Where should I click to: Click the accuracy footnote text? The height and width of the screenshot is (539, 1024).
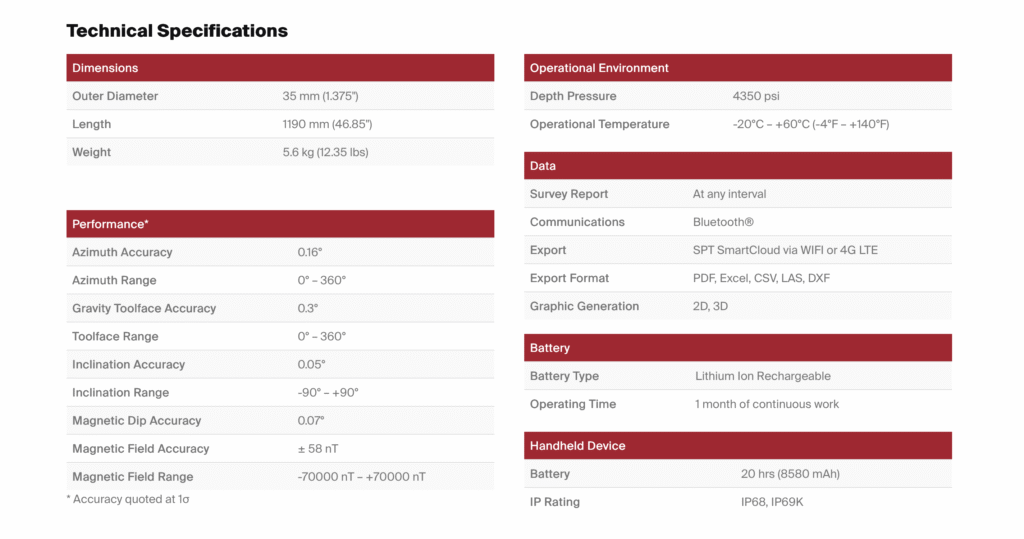[x=128, y=499]
